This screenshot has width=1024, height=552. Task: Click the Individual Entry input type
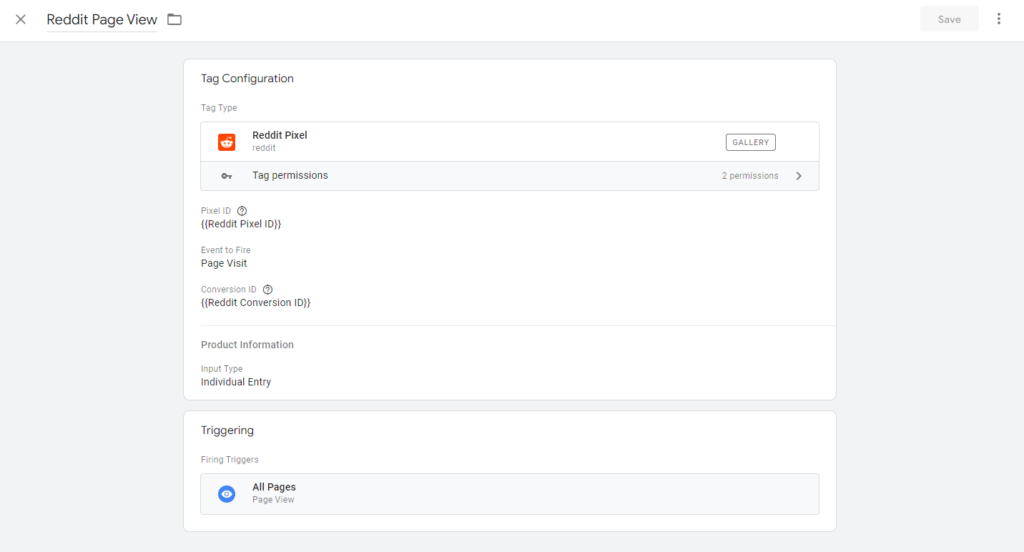coord(236,382)
